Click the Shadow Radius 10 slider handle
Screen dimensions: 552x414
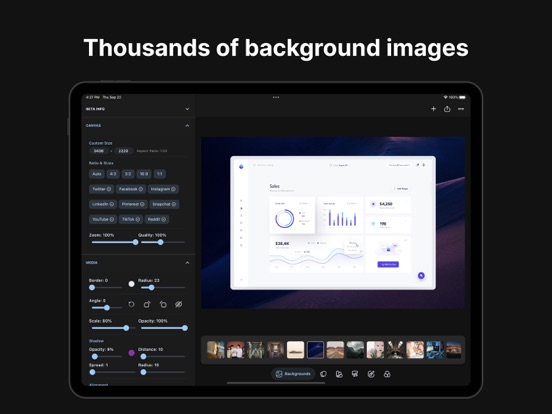coord(144,372)
